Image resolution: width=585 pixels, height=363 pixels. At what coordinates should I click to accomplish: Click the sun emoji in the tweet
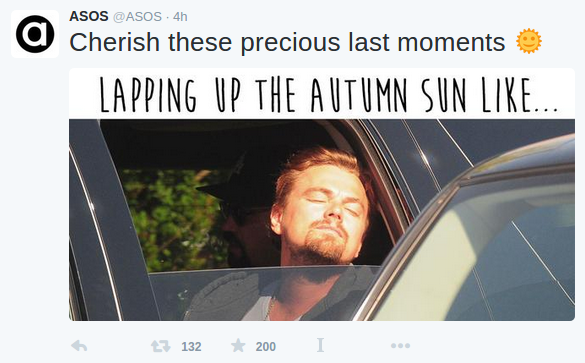click(529, 41)
